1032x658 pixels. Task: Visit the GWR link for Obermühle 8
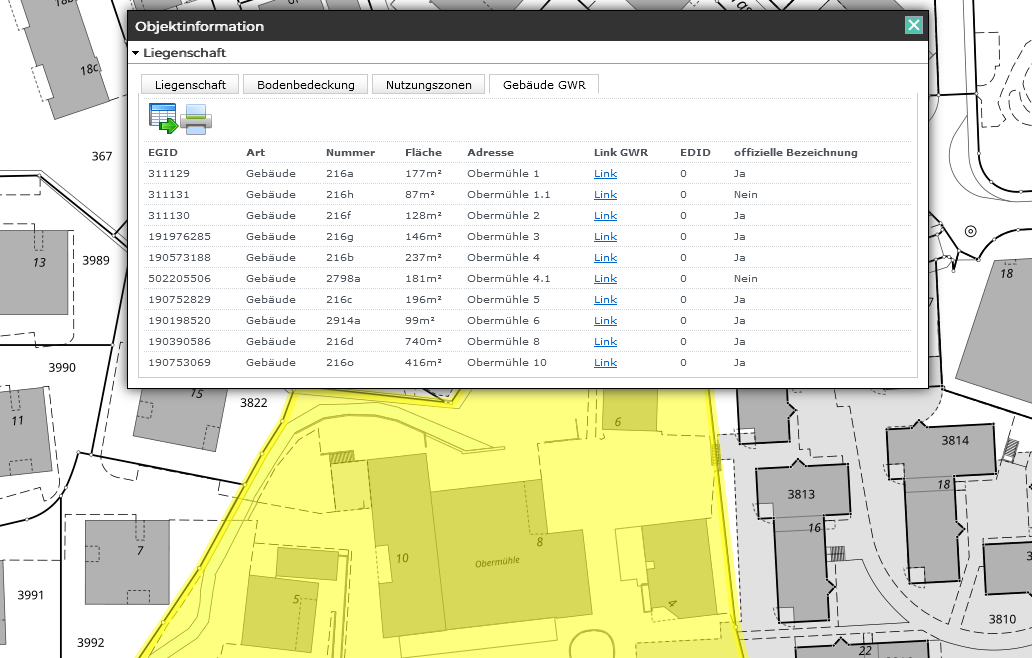(605, 342)
